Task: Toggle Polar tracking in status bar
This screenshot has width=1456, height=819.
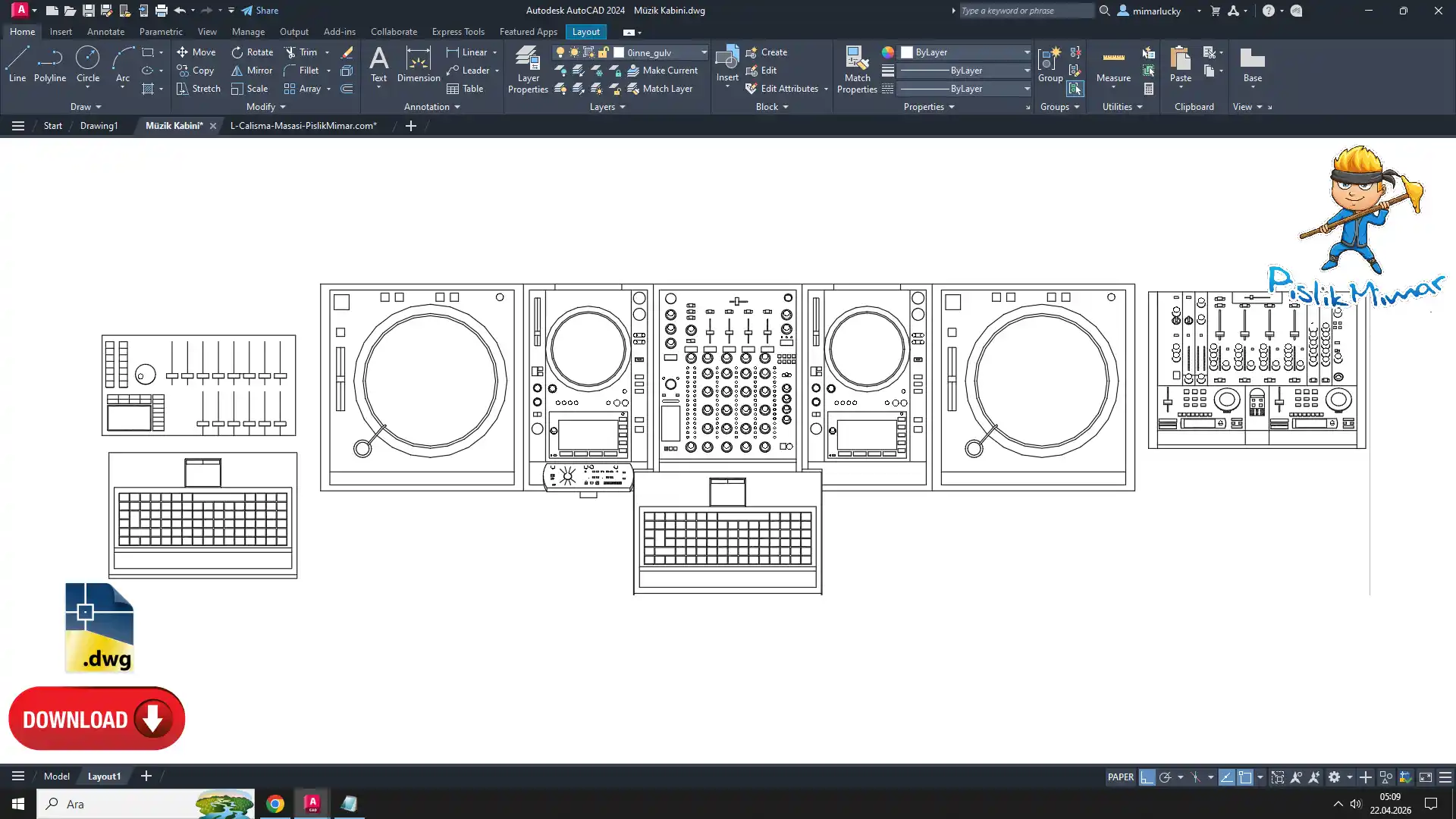Action: pyautogui.click(x=1166, y=777)
